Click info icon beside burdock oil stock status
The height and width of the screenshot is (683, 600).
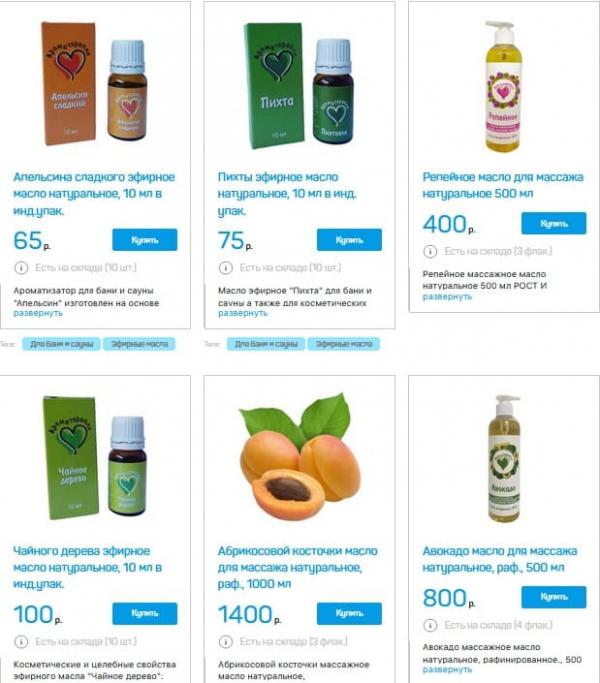click(x=430, y=251)
